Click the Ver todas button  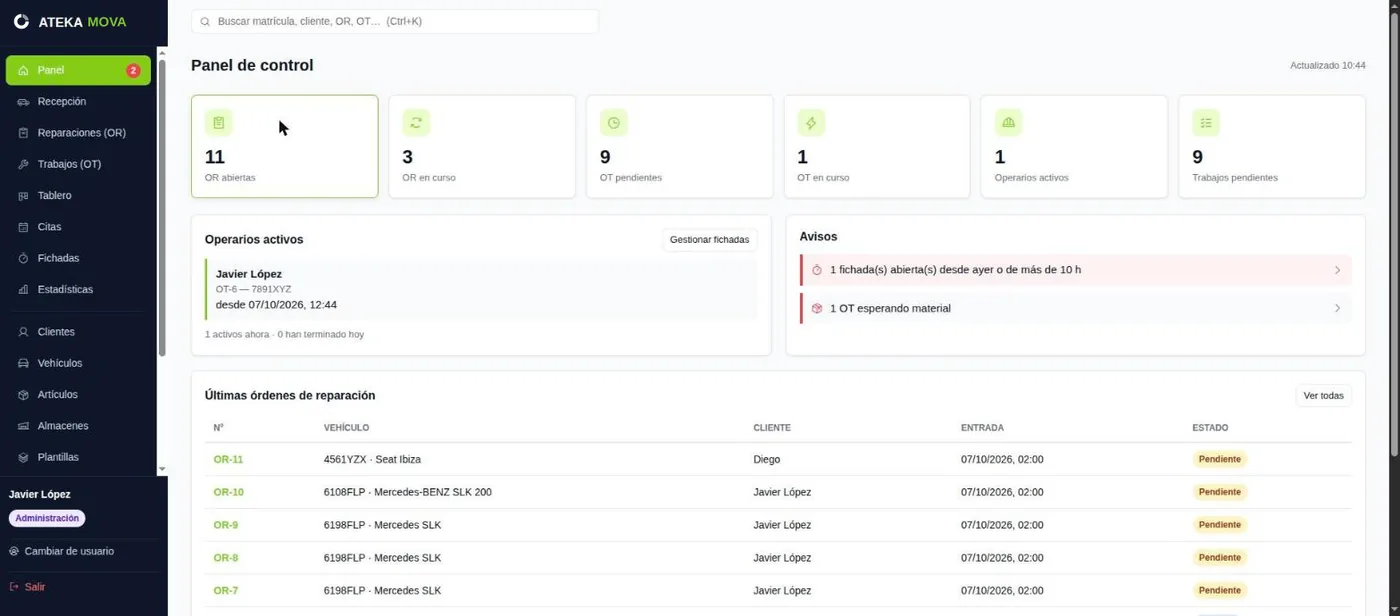pos(1323,396)
